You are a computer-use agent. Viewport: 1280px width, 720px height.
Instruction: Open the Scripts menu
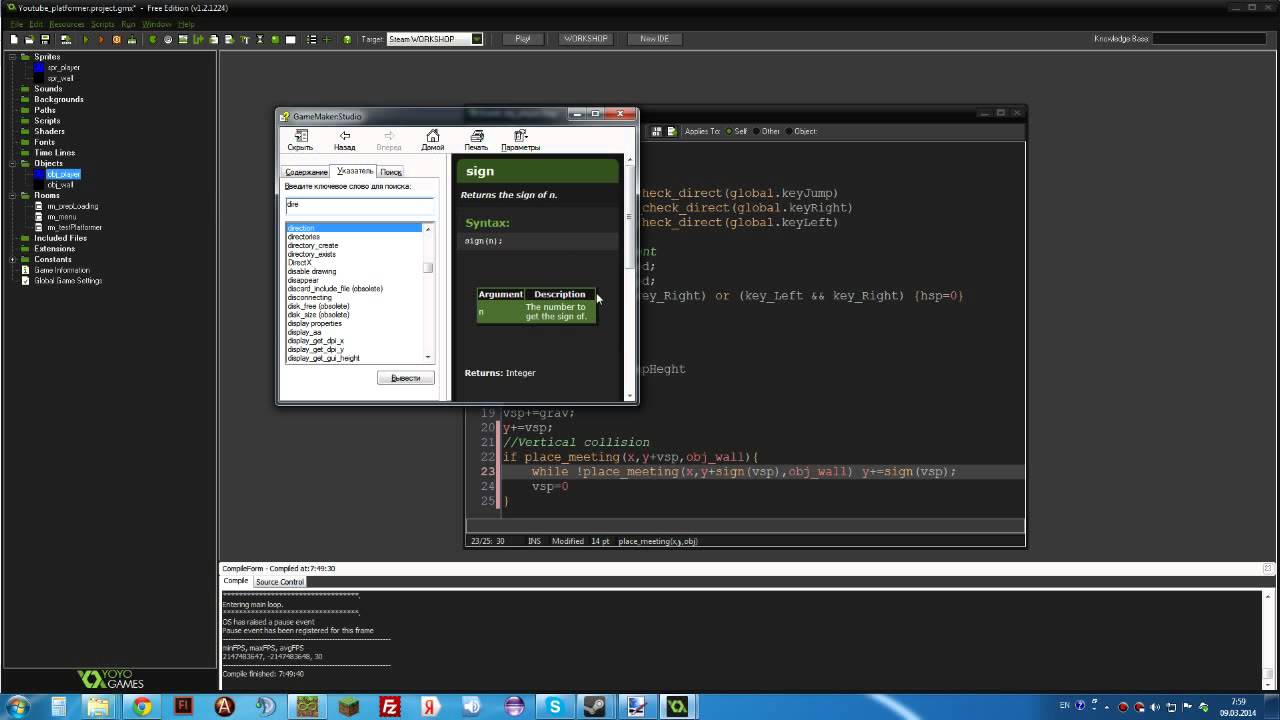(x=102, y=24)
